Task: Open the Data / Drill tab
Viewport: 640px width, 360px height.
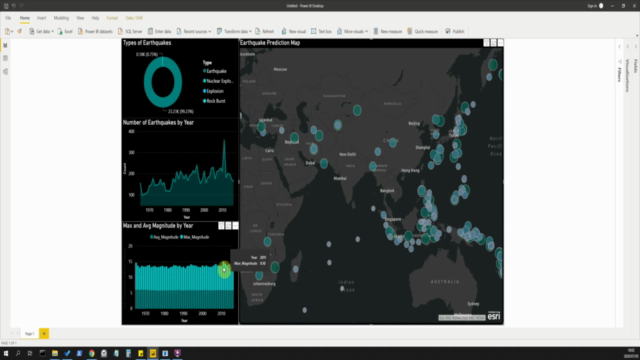Action: [x=134, y=18]
